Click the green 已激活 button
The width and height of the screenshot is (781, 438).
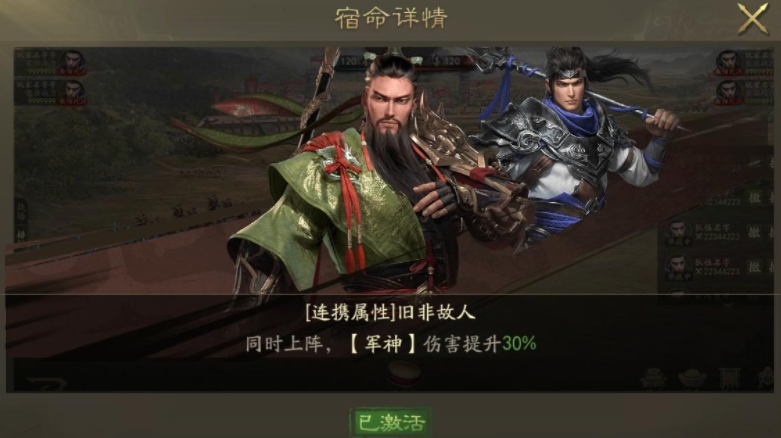[391, 423]
